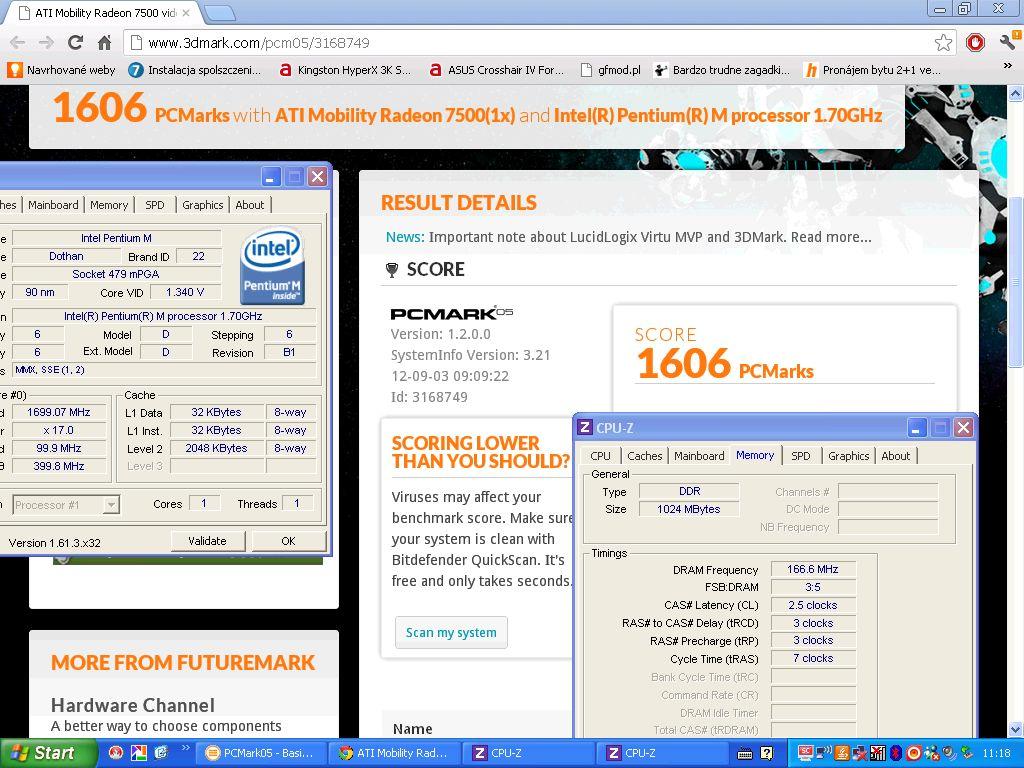Open Mainboard tab in left CPU-Z window
1024x768 pixels.
[x=53, y=205]
